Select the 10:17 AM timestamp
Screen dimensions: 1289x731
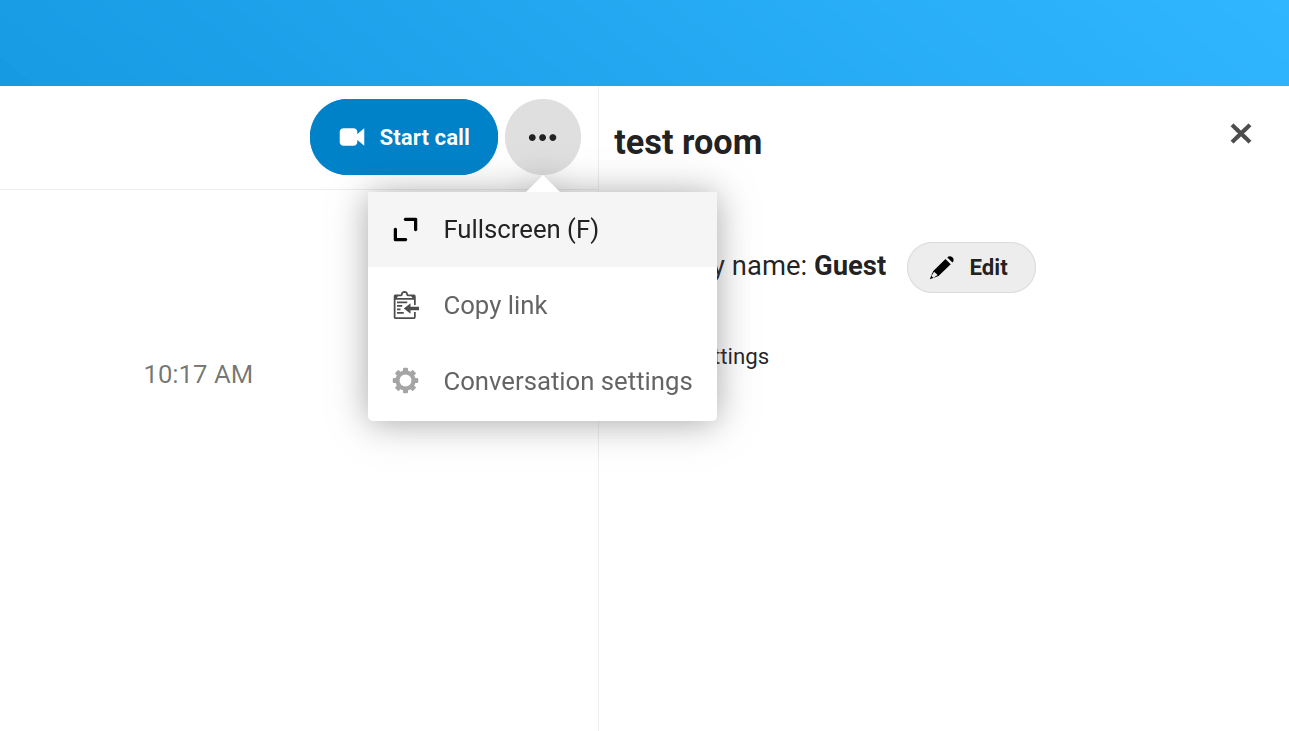198,374
